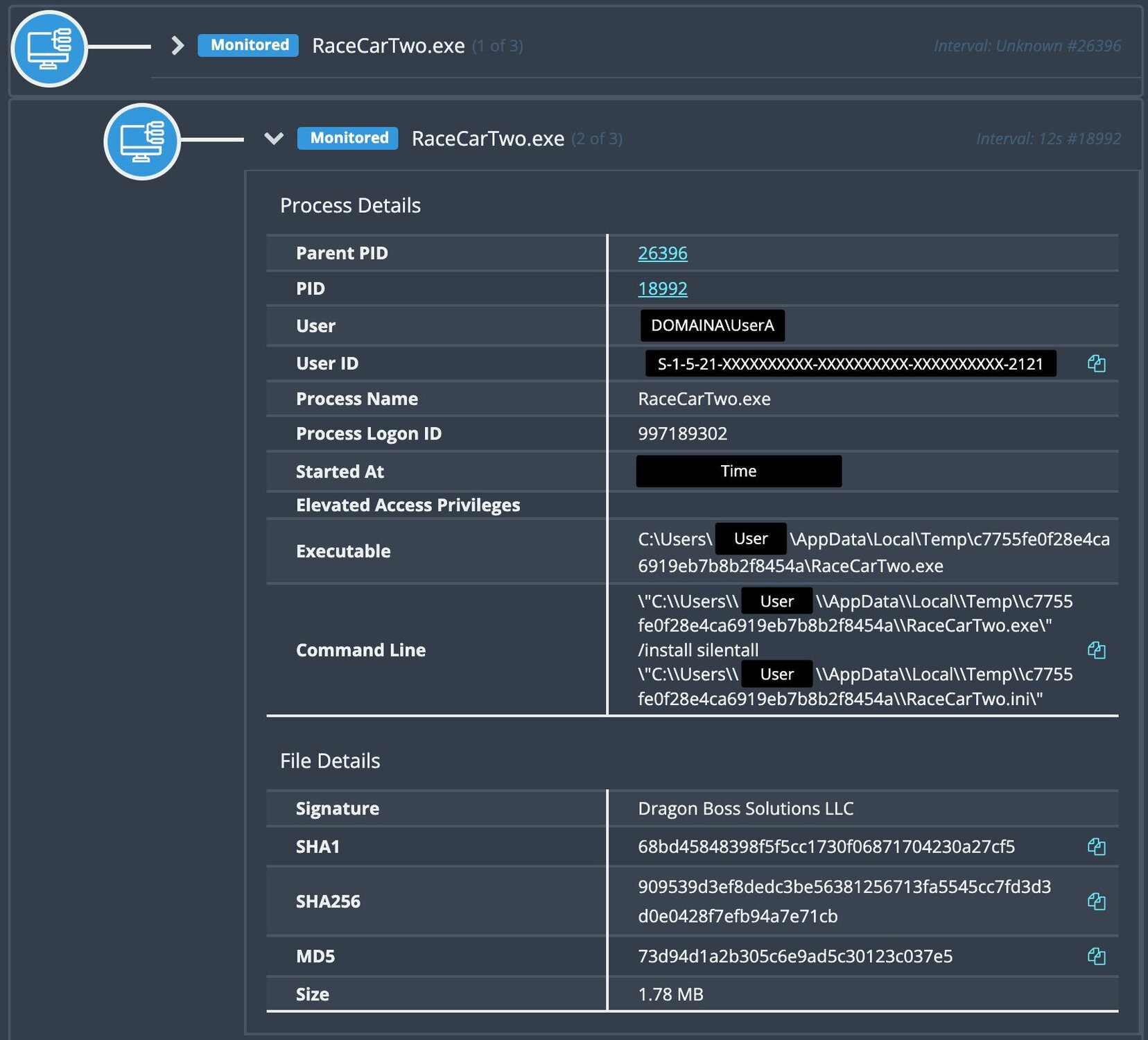Click the redacted DOMAINA\UserA user value
Screen dimensions: 1148x1040
click(x=712, y=326)
